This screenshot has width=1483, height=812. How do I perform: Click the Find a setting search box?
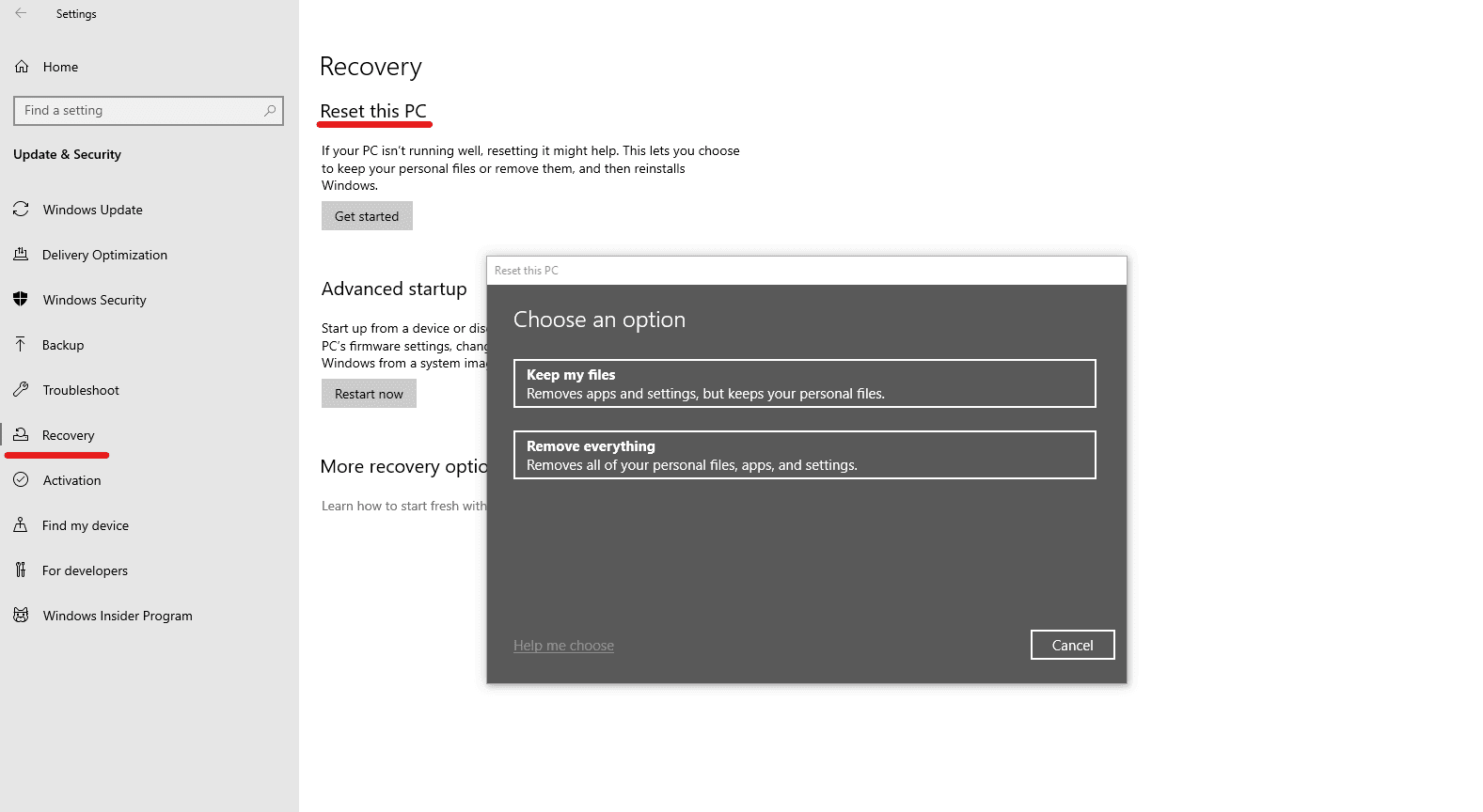coord(149,111)
